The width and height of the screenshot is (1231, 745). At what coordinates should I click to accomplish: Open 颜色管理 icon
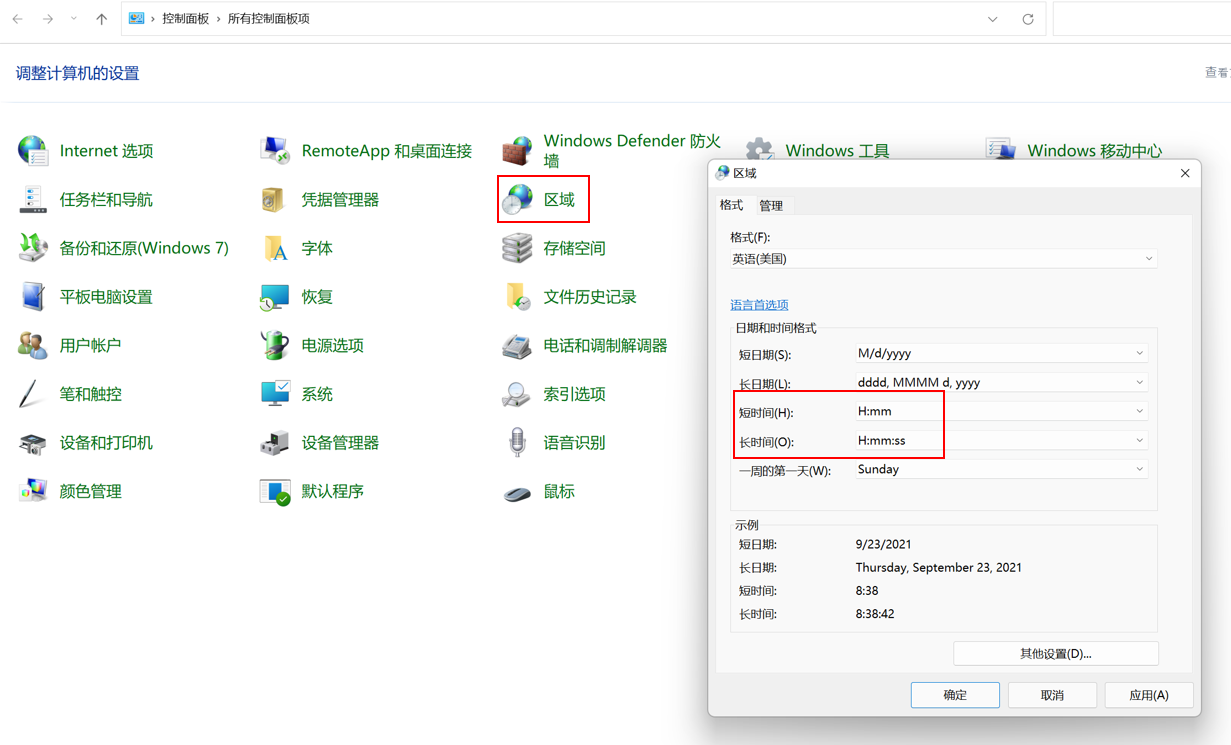[x=33, y=492]
